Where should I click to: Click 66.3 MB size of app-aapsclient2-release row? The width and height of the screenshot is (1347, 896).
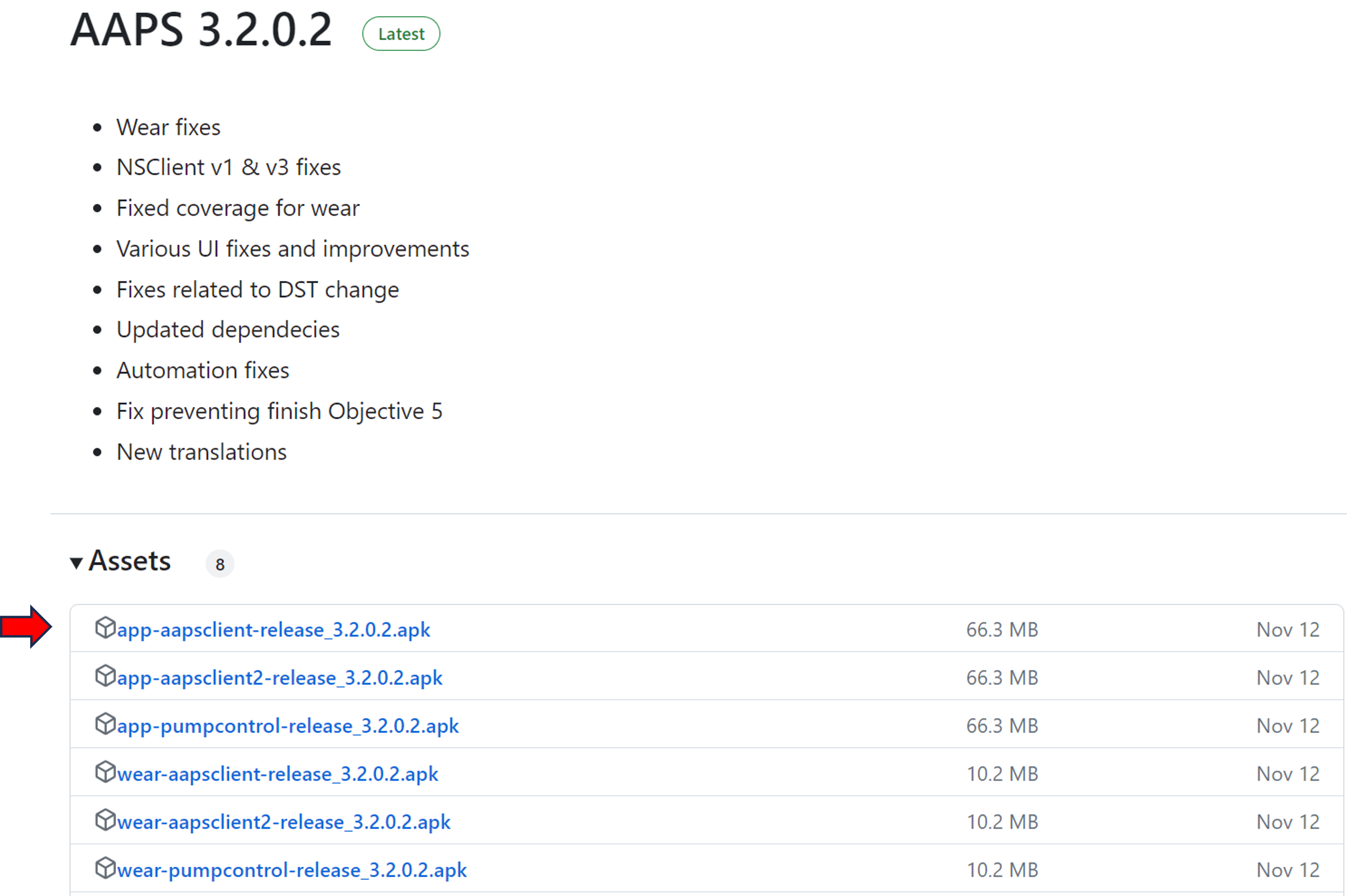coord(1002,678)
